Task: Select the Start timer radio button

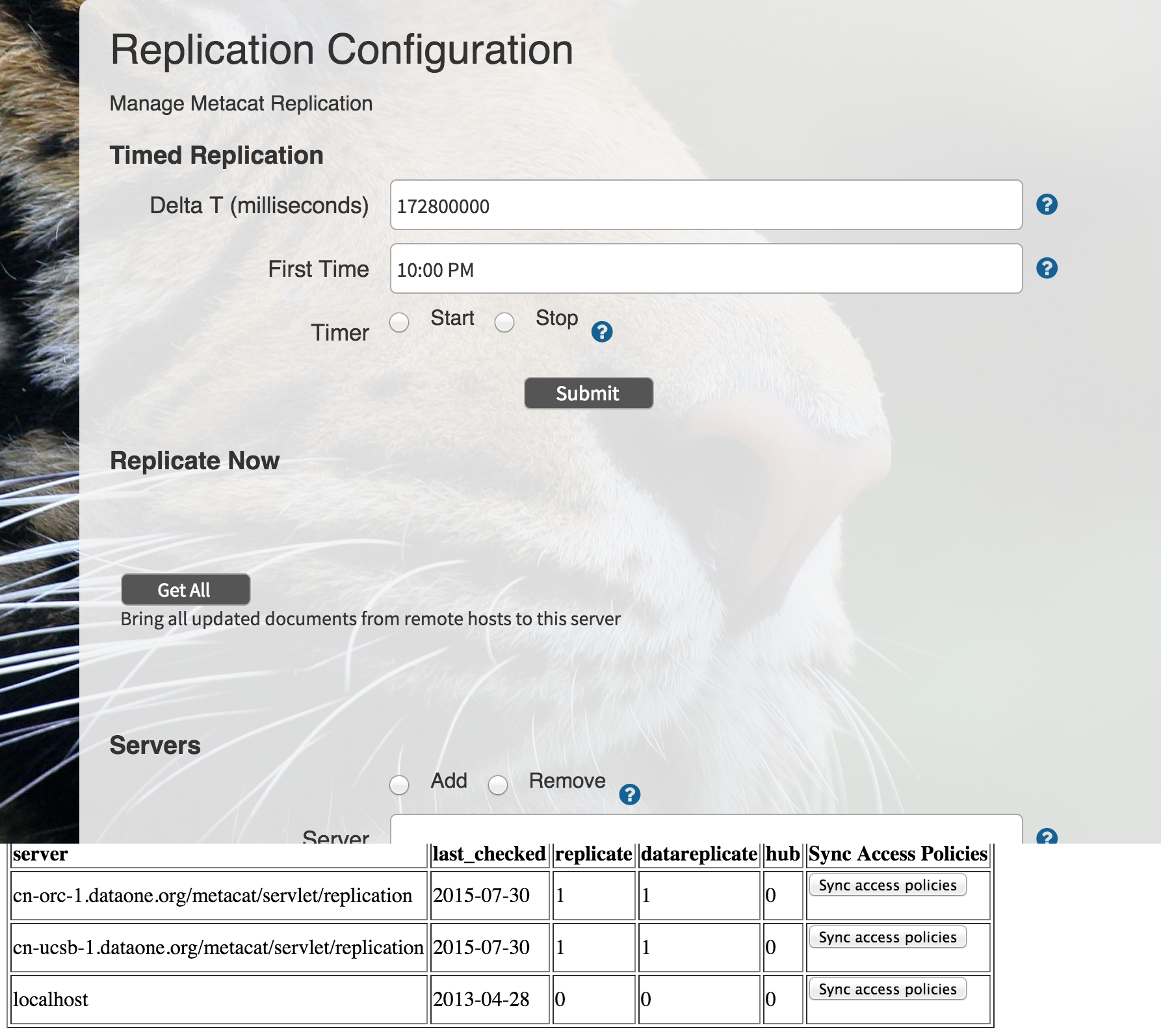Action: point(399,322)
